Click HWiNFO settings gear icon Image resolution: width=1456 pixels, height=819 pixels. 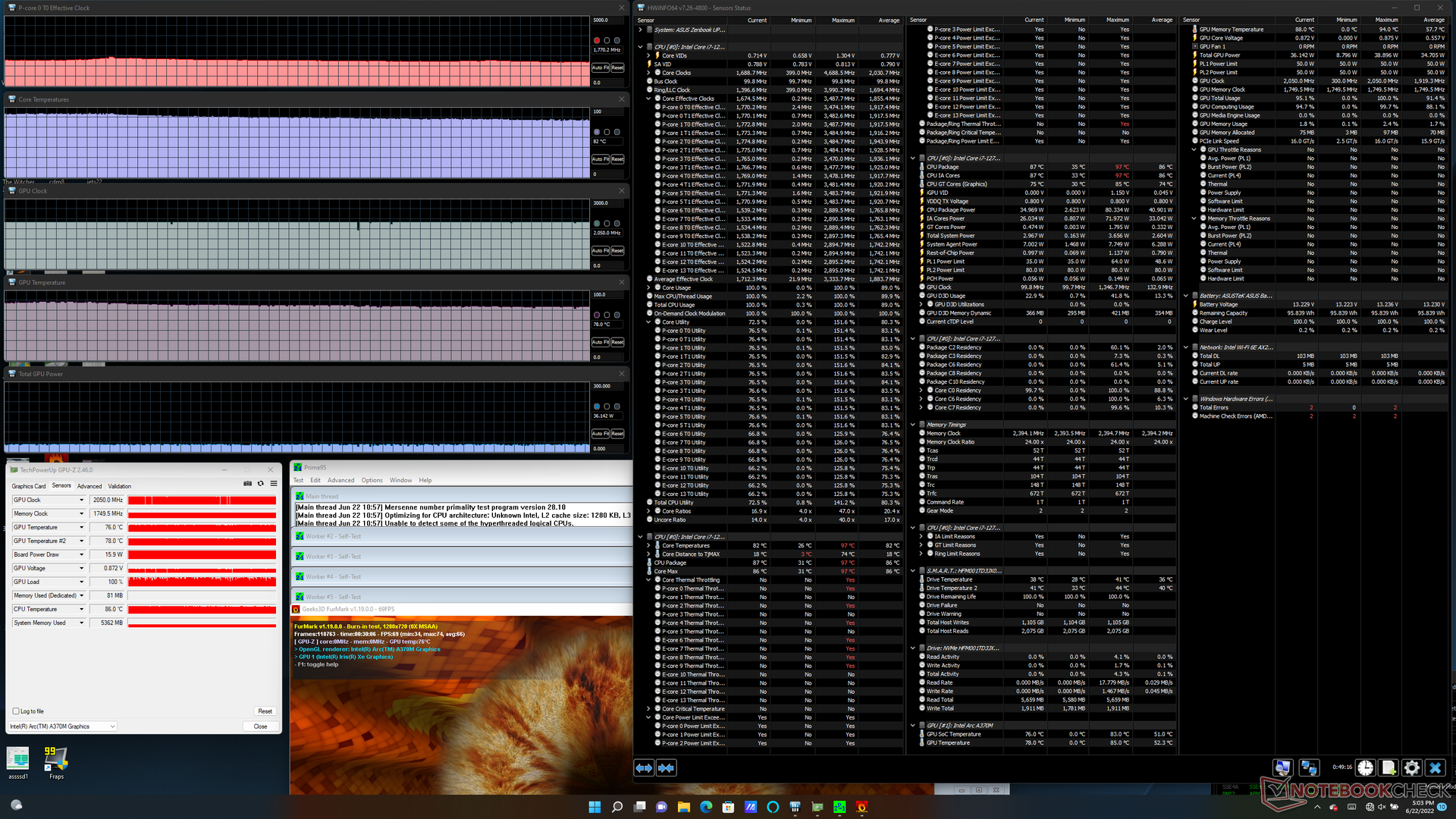(x=1411, y=767)
